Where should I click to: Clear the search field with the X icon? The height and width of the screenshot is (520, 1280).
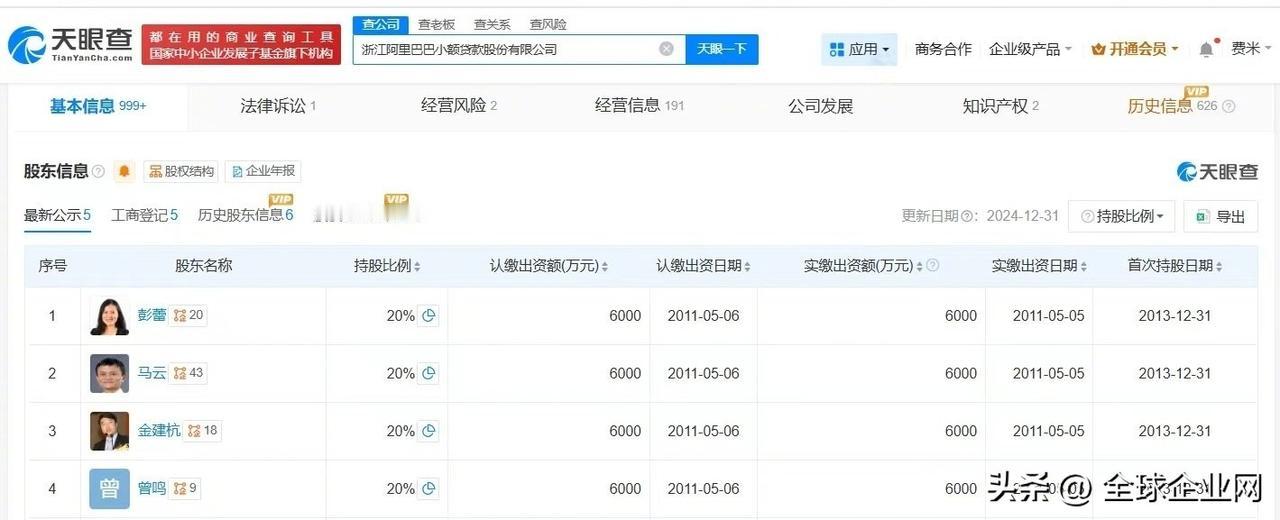coord(666,49)
